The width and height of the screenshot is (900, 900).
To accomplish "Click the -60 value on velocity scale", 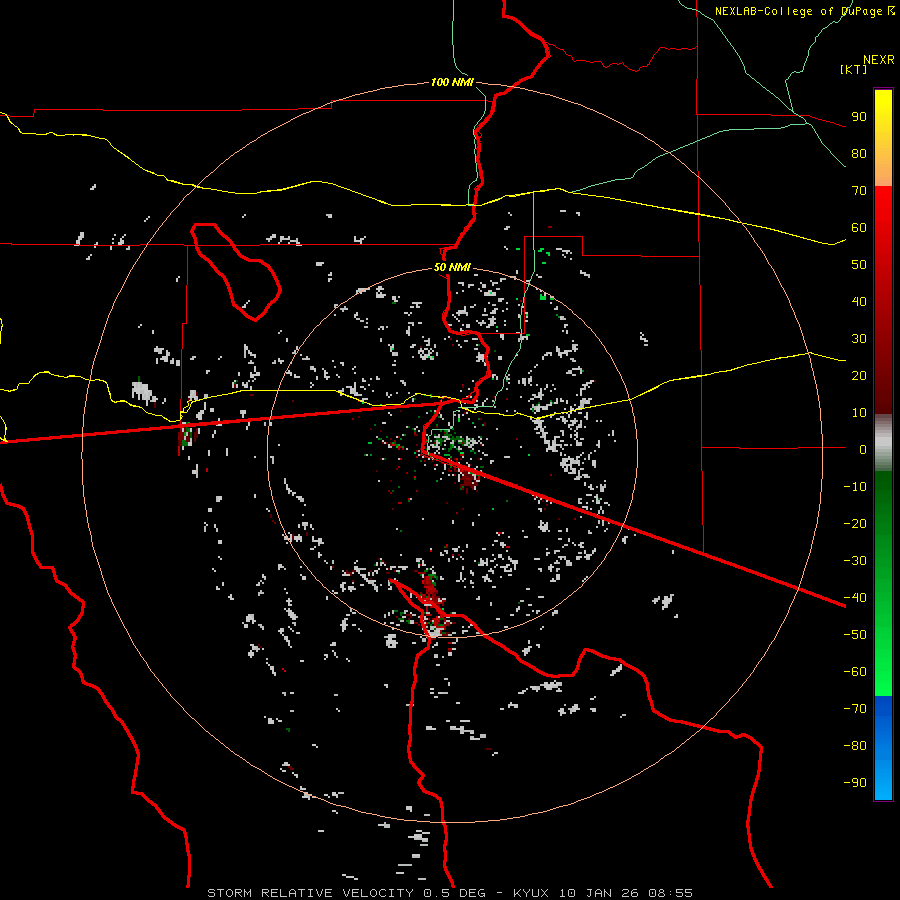I will 855,672.
